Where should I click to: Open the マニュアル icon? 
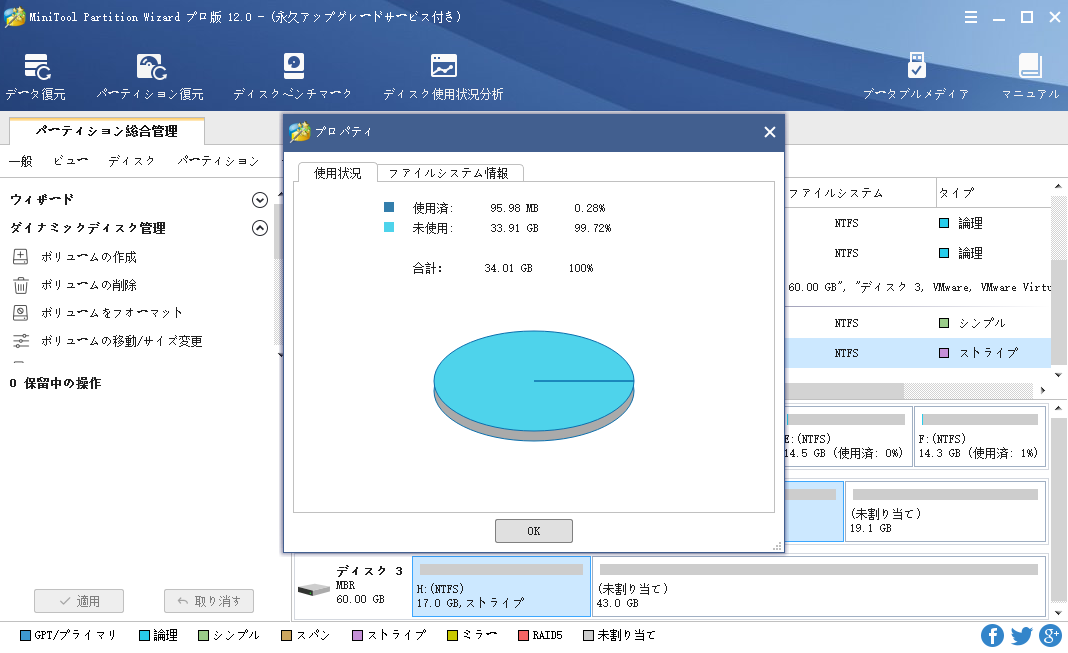[x=1030, y=77]
